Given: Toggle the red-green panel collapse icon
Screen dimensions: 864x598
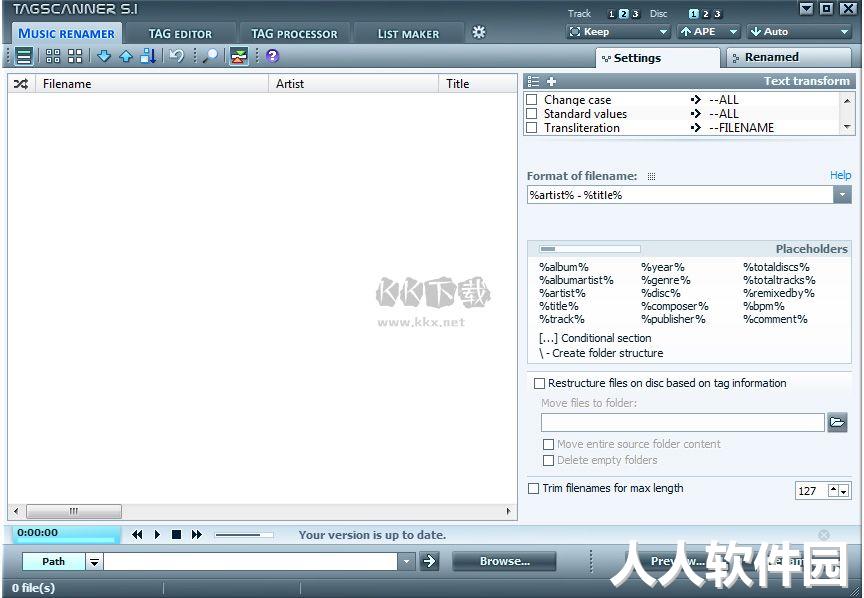Looking at the screenshot, I should pos(239,56).
